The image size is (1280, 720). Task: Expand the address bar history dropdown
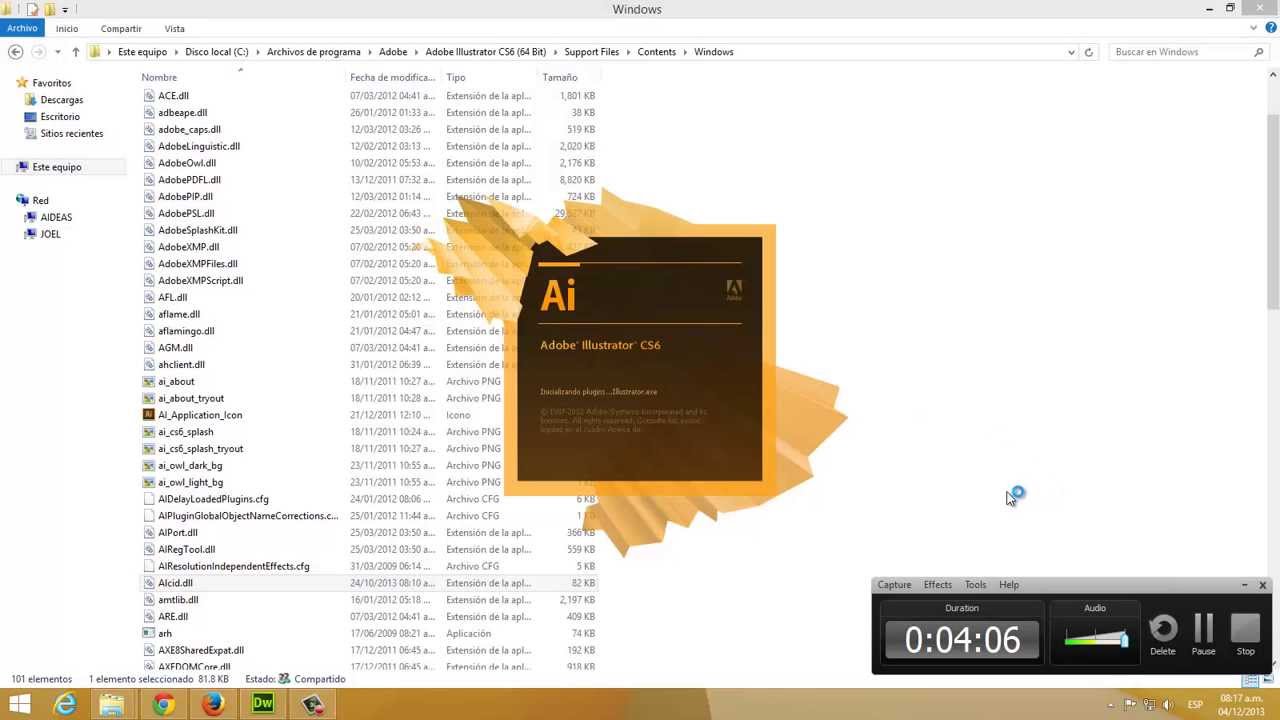pos(1071,52)
